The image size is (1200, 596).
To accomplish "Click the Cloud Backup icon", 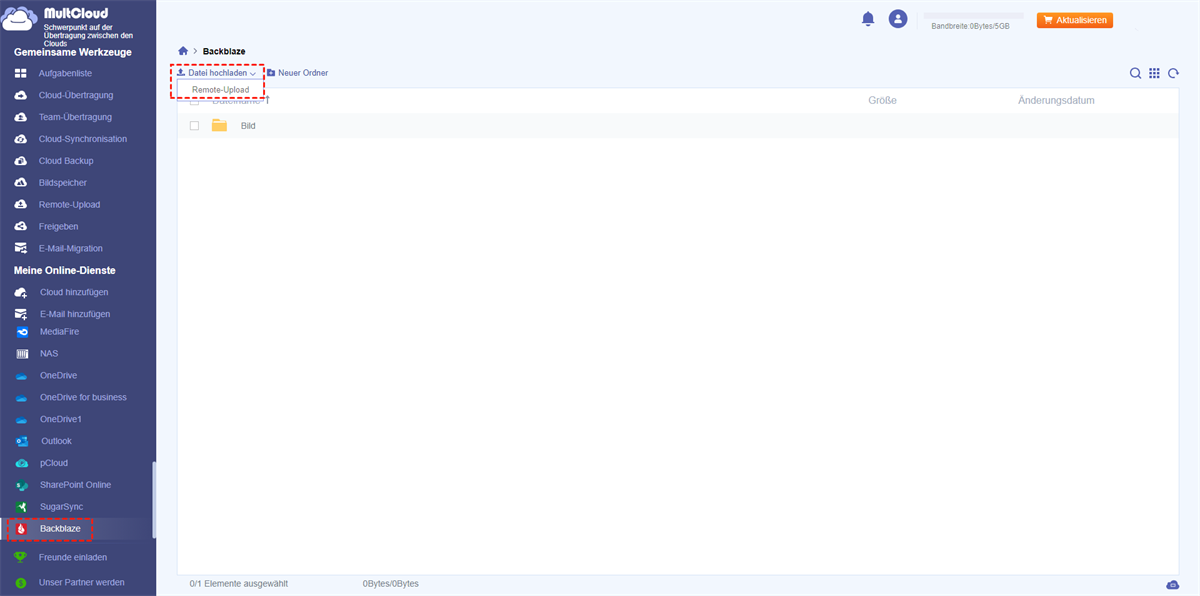I will coord(20,161).
